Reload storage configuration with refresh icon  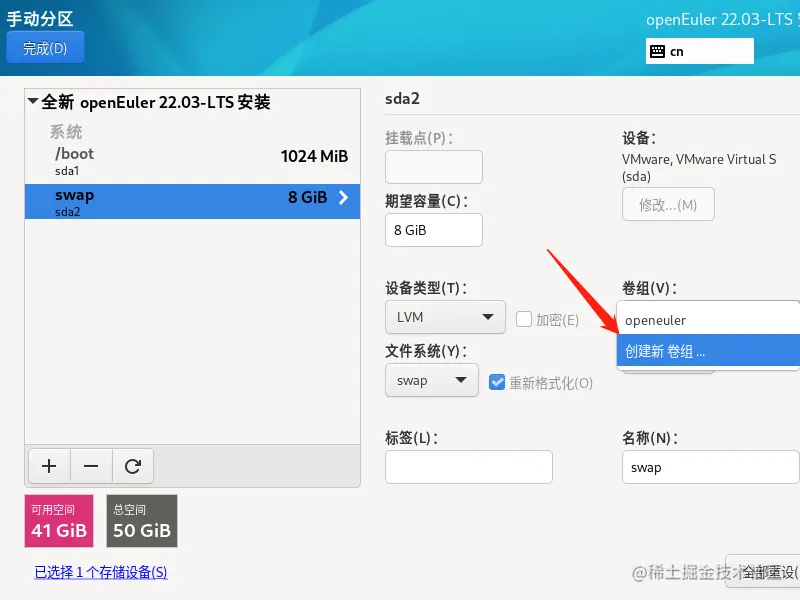click(x=133, y=466)
